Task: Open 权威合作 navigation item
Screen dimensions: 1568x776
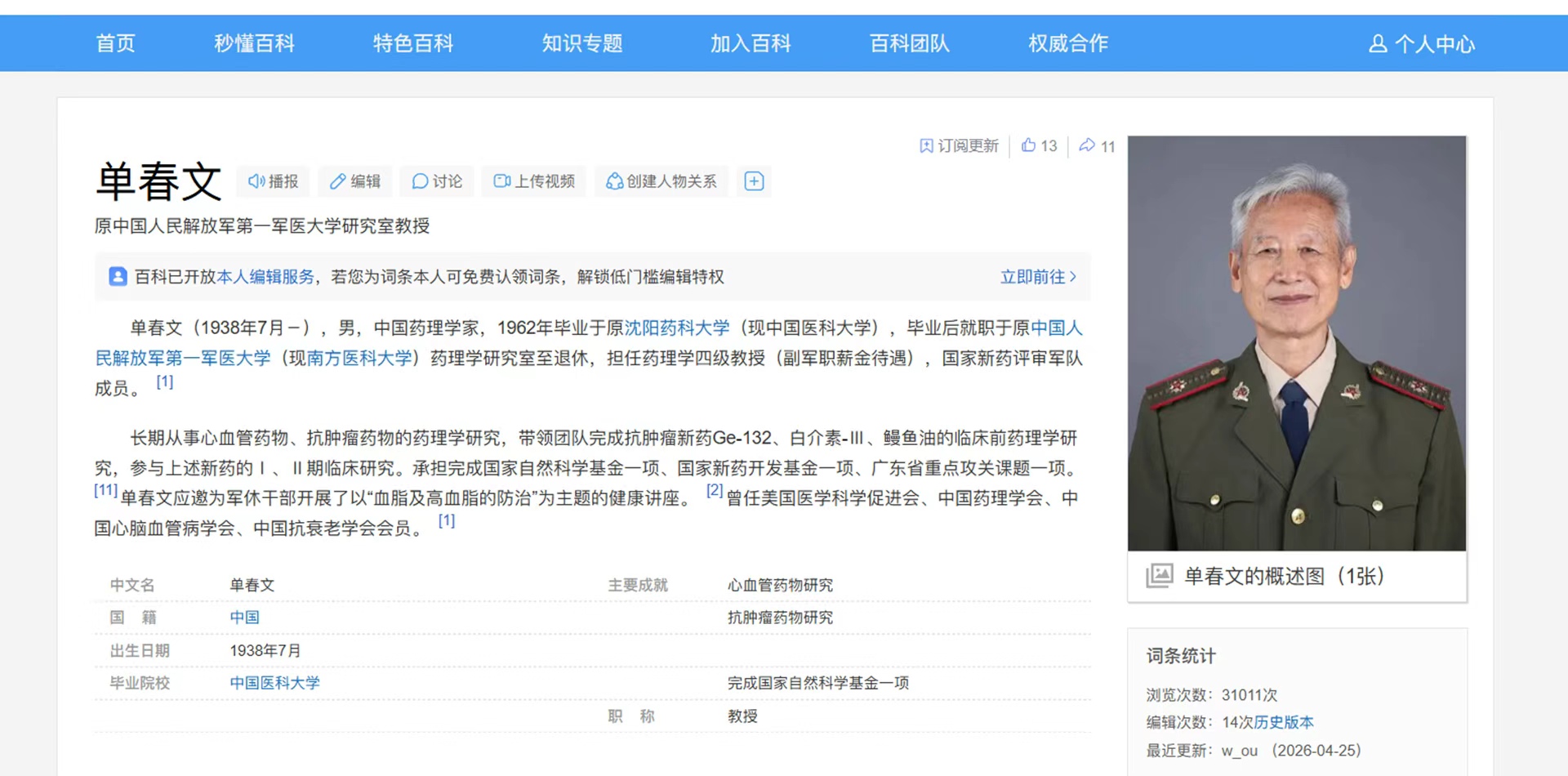Action: tap(1068, 43)
